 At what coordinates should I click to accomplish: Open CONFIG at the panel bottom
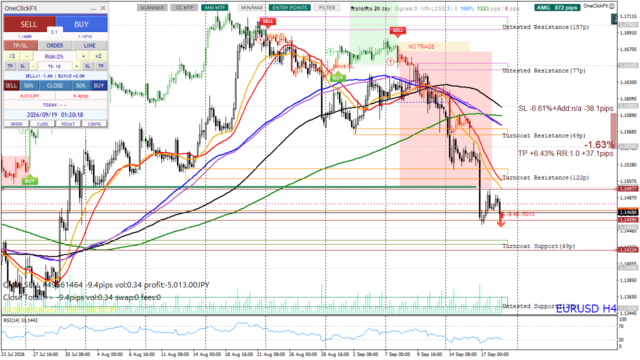94,124
